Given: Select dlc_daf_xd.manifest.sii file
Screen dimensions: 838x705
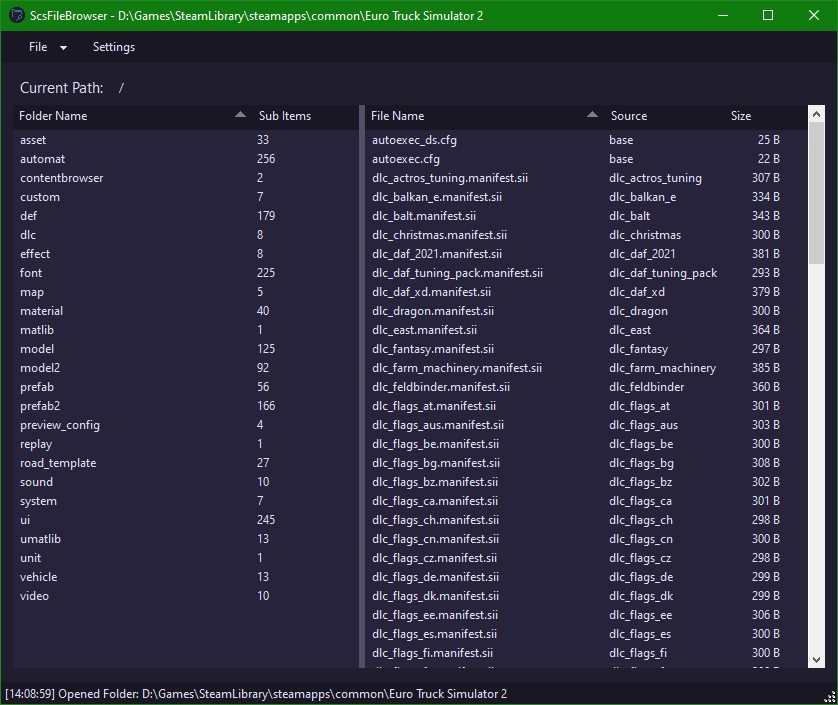Looking at the screenshot, I should (587, 292).
